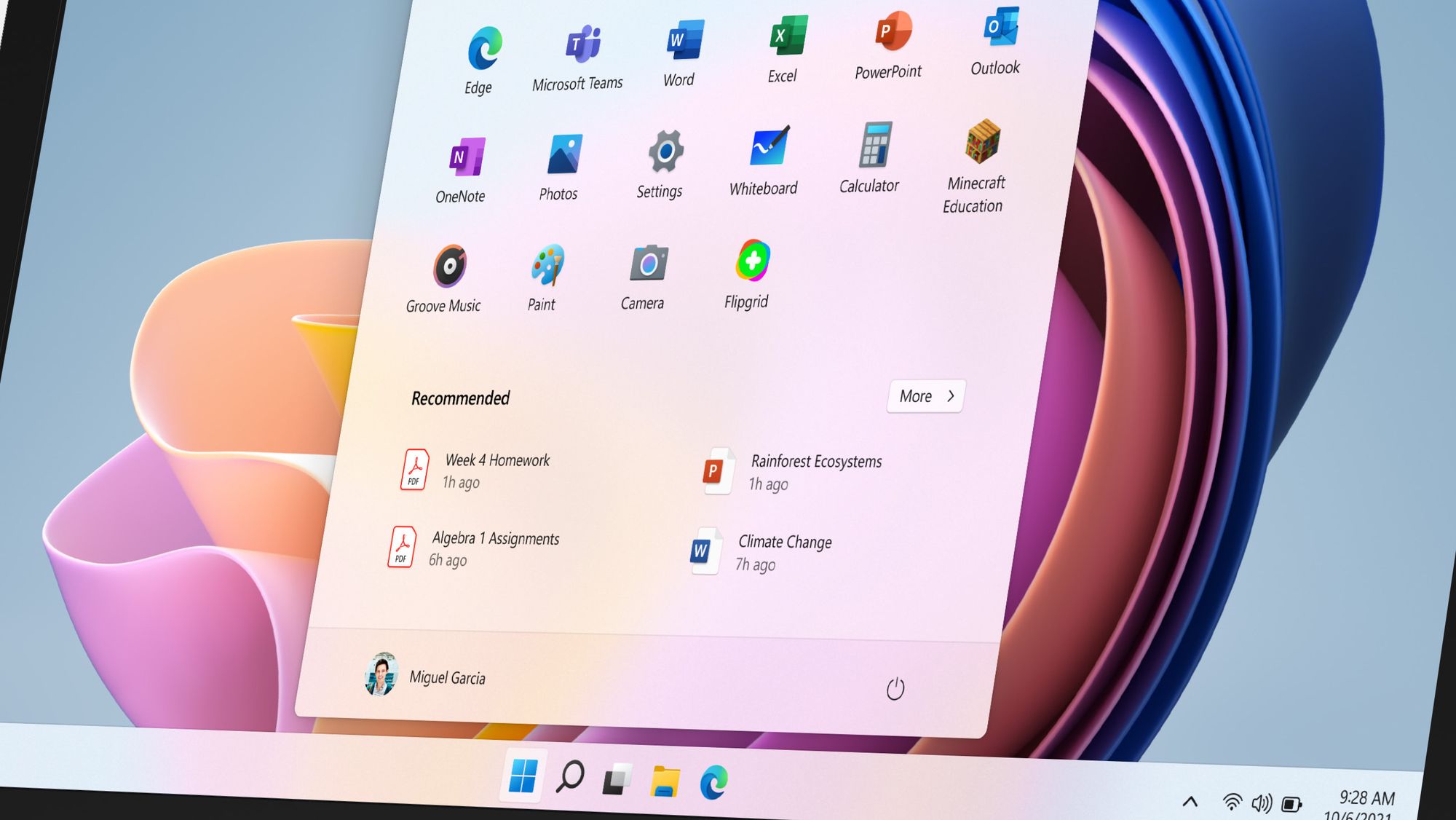
Task: Open Excel from the Start menu
Action: pyautogui.click(x=788, y=35)
